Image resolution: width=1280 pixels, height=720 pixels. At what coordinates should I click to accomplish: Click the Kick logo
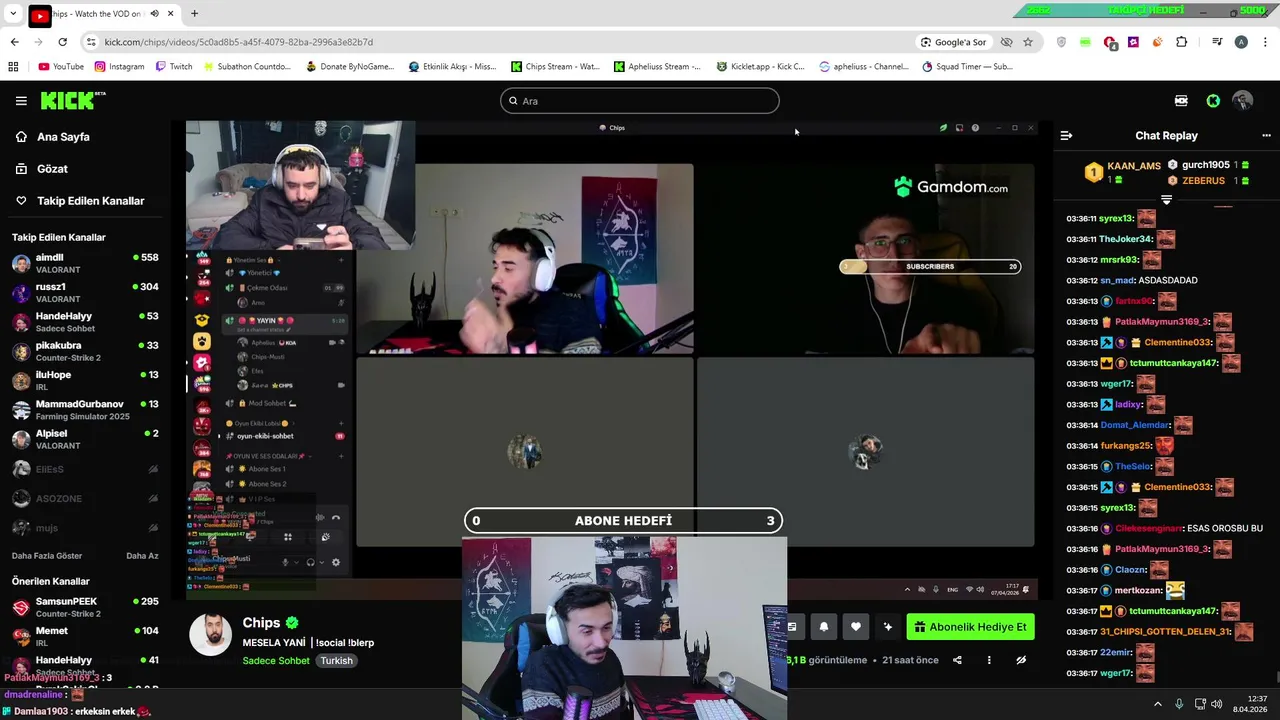tap(72, 100)
